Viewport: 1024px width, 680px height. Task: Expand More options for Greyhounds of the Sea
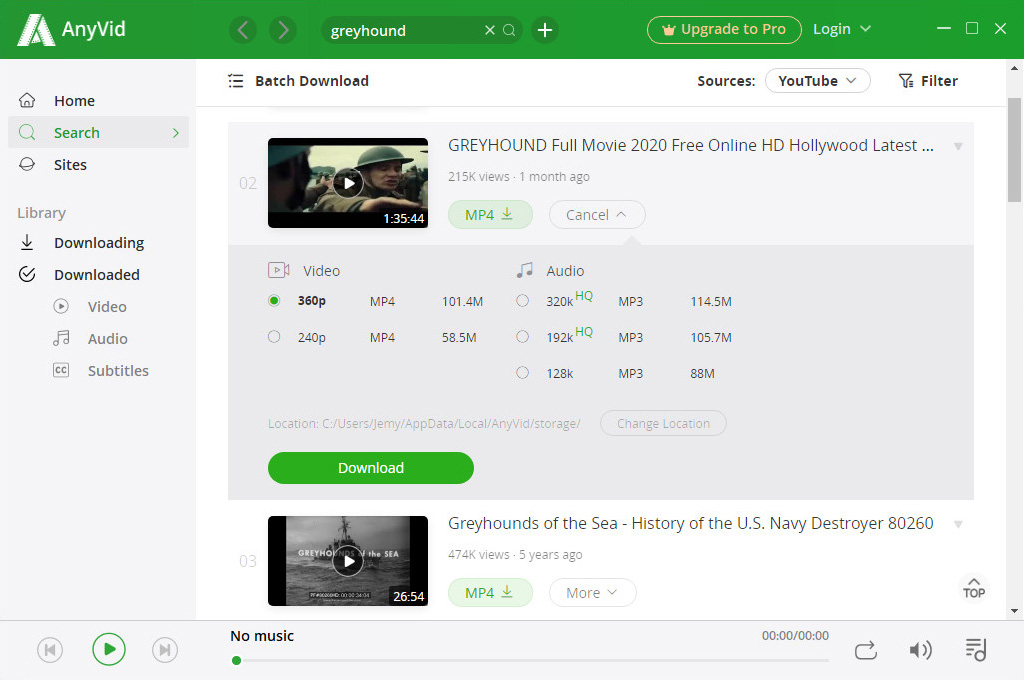point(592,592)
